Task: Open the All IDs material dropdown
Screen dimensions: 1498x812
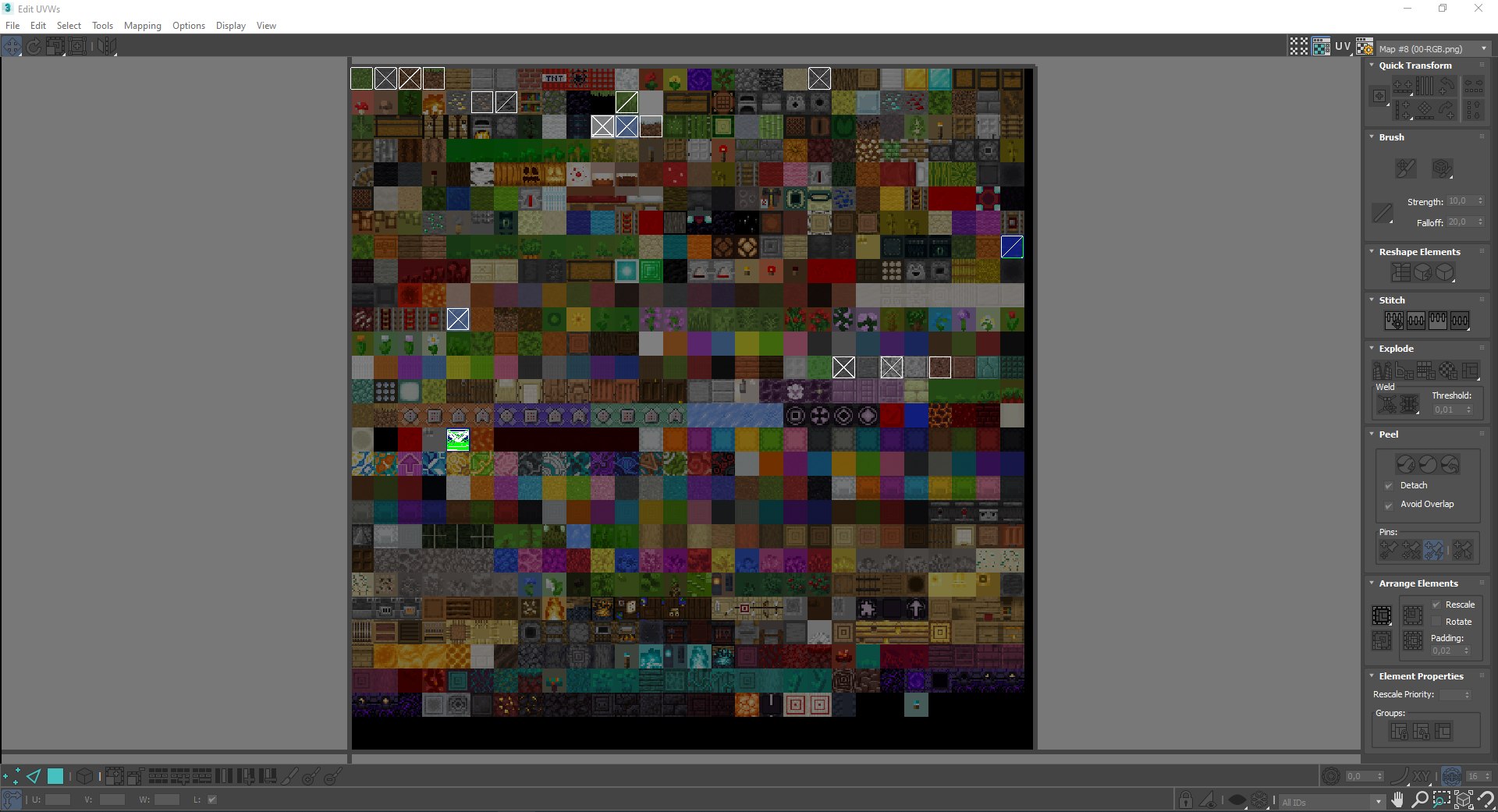Action: (x=1332, y=802)
